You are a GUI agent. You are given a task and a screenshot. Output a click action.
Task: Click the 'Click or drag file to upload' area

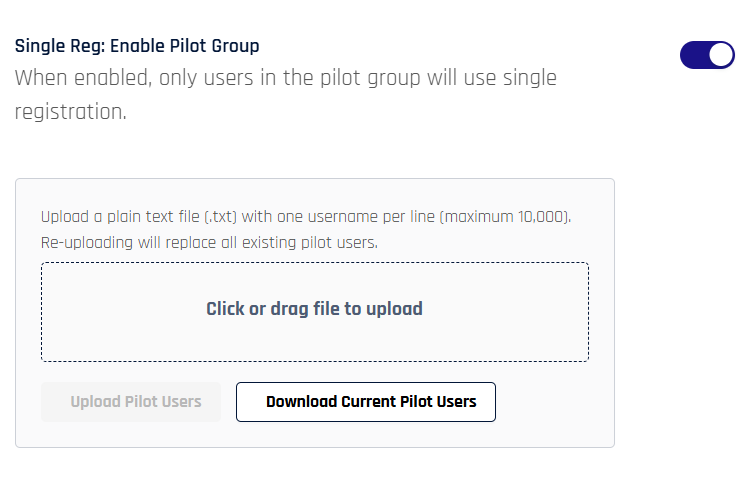click(314, 311)
